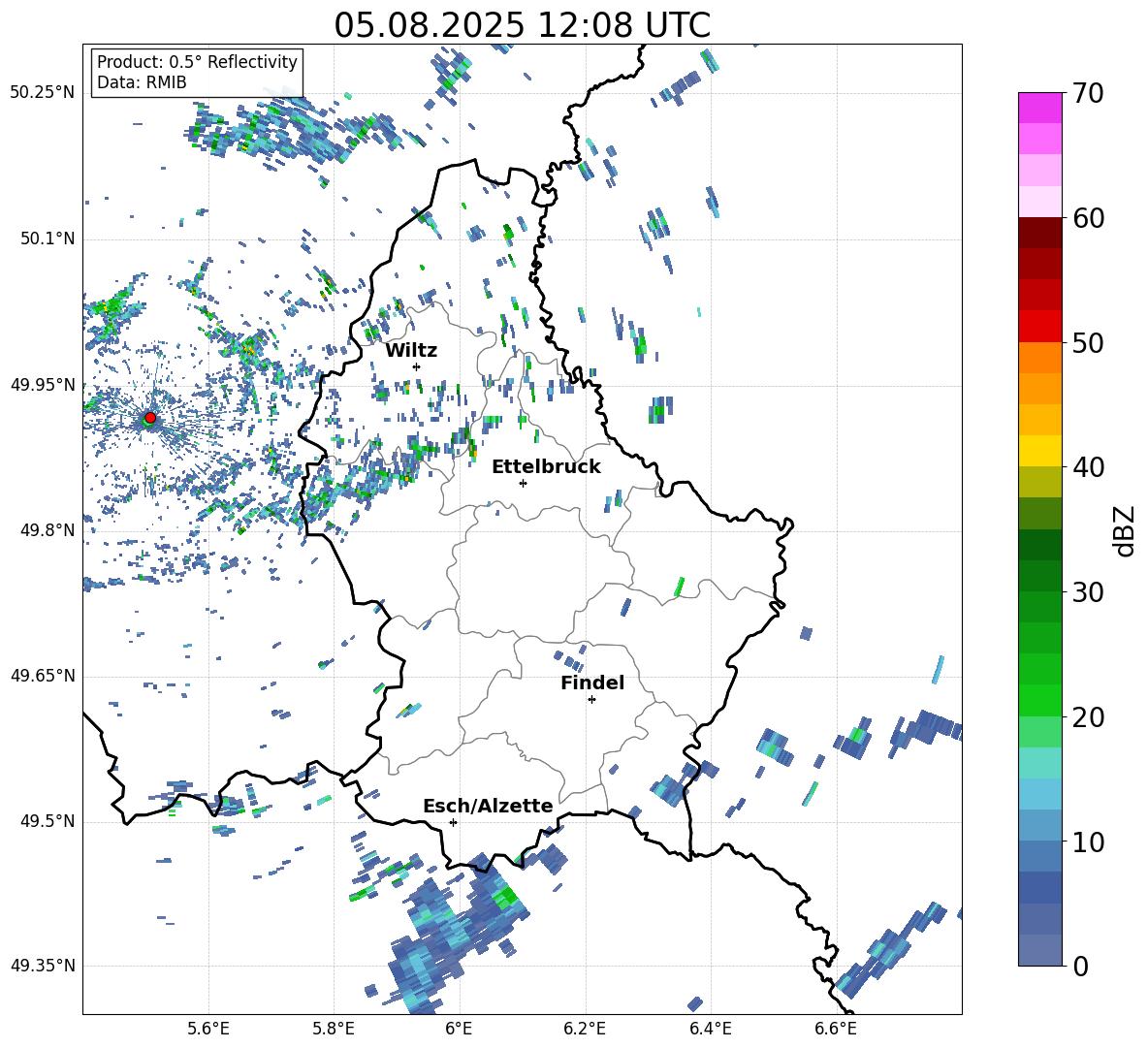The image size is (1148, 1048).
Task: Click the red radar site marker
Action: (x=150, y=418)
